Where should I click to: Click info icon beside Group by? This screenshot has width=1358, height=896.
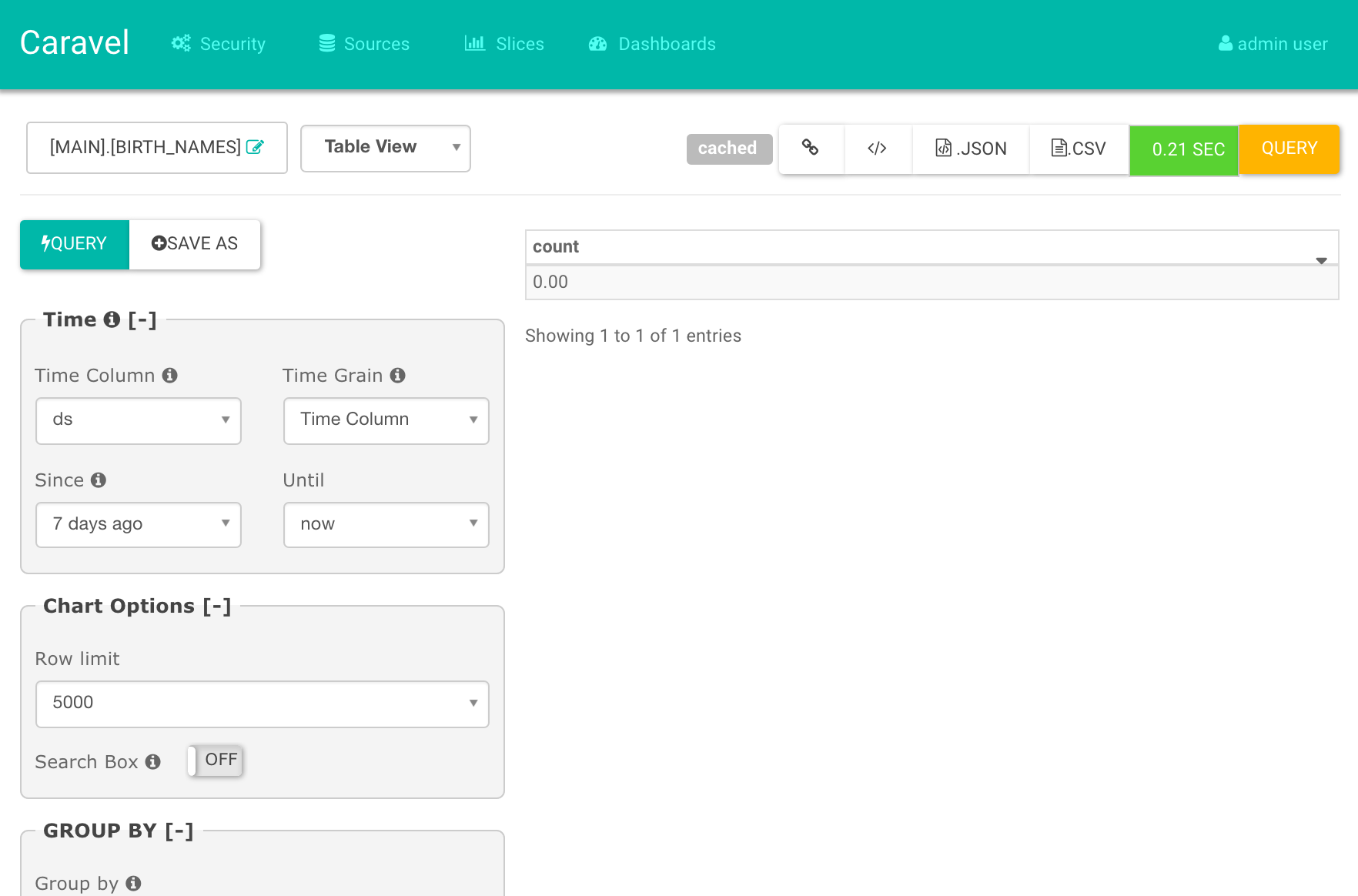134,883
